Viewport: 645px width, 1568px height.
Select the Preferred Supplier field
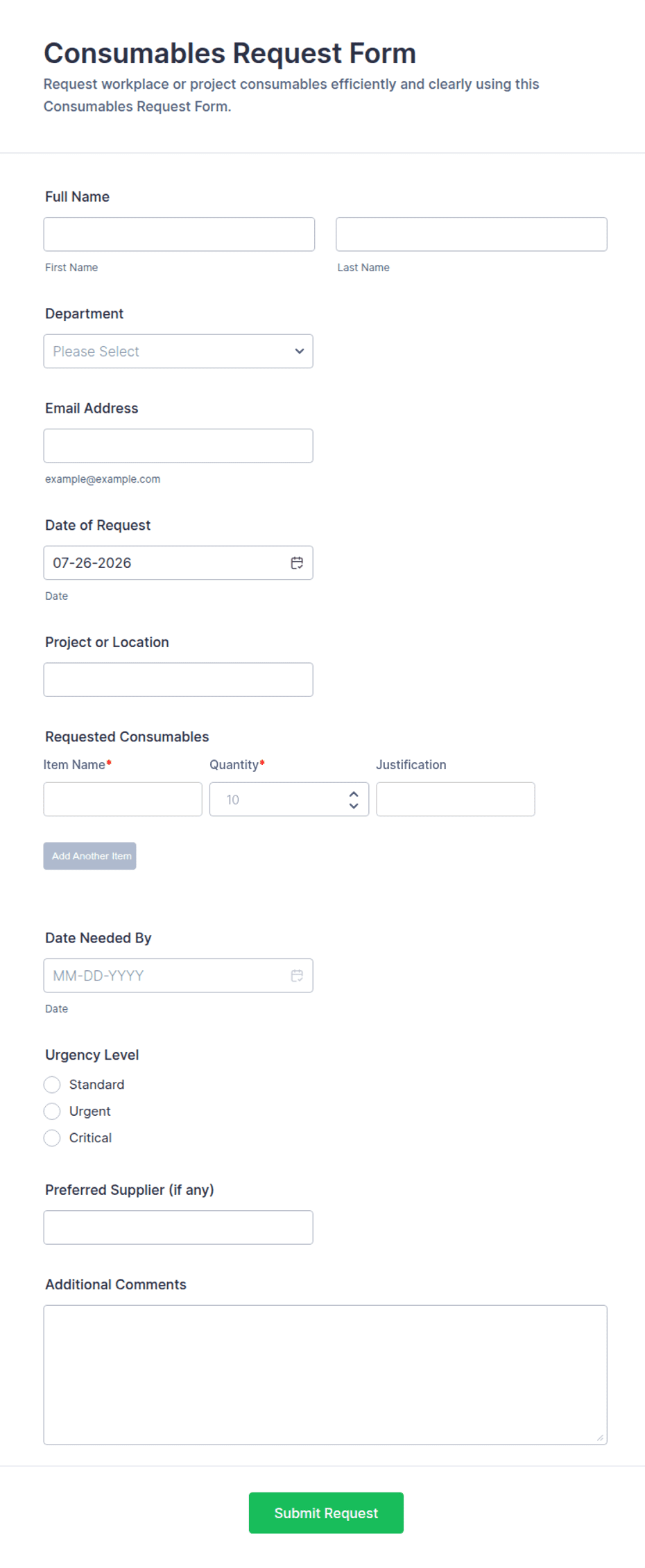click(x=178, y=1227)
